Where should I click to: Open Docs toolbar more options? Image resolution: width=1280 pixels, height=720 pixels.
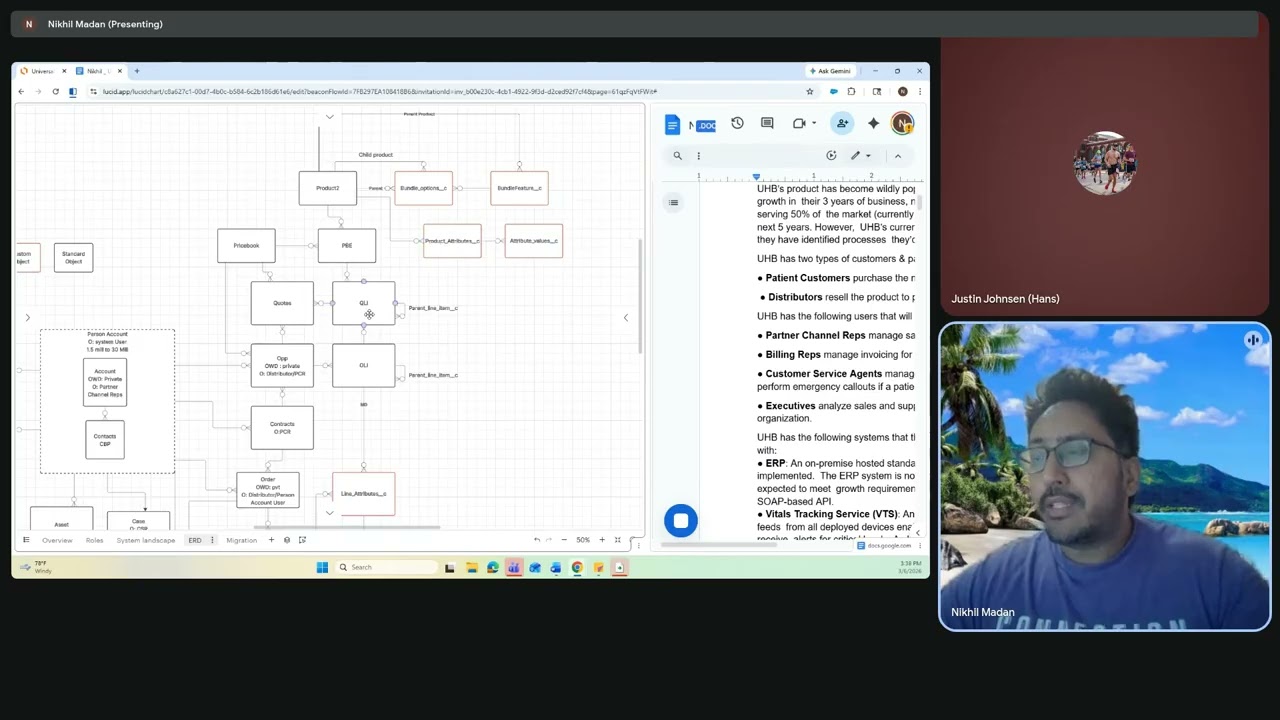pos(698,156)
